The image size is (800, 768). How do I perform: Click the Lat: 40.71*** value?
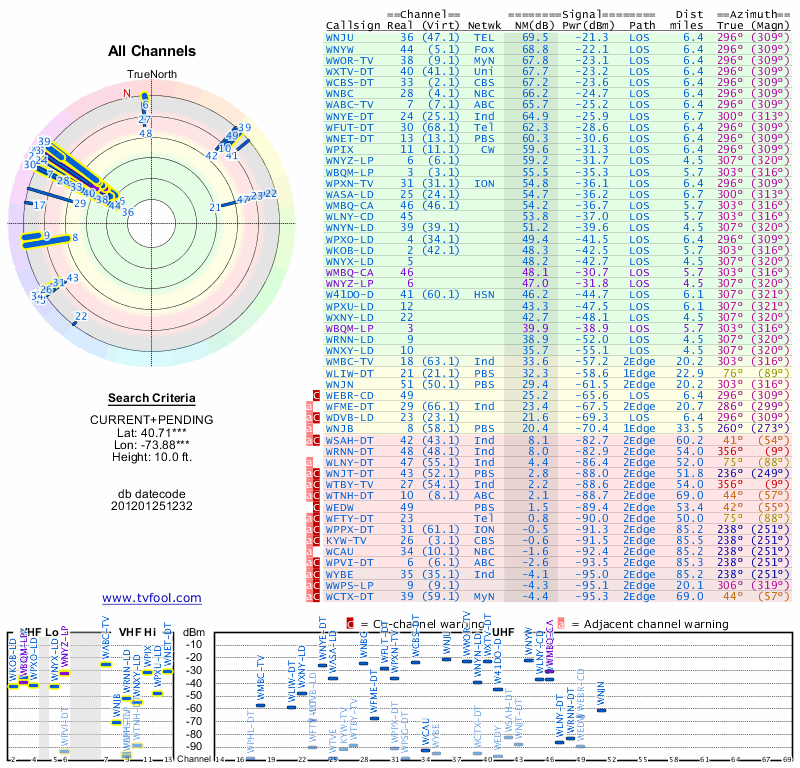152,433
